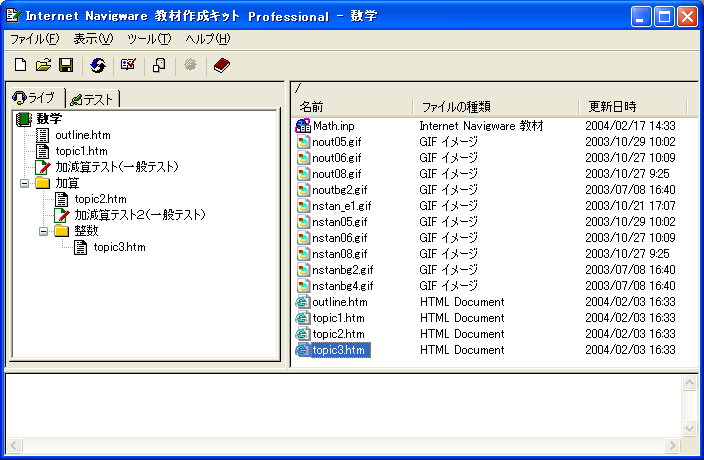Select the nstan05.gif file name
The image size is (704, 460).
pyautogui.click(x=339, y=222)
